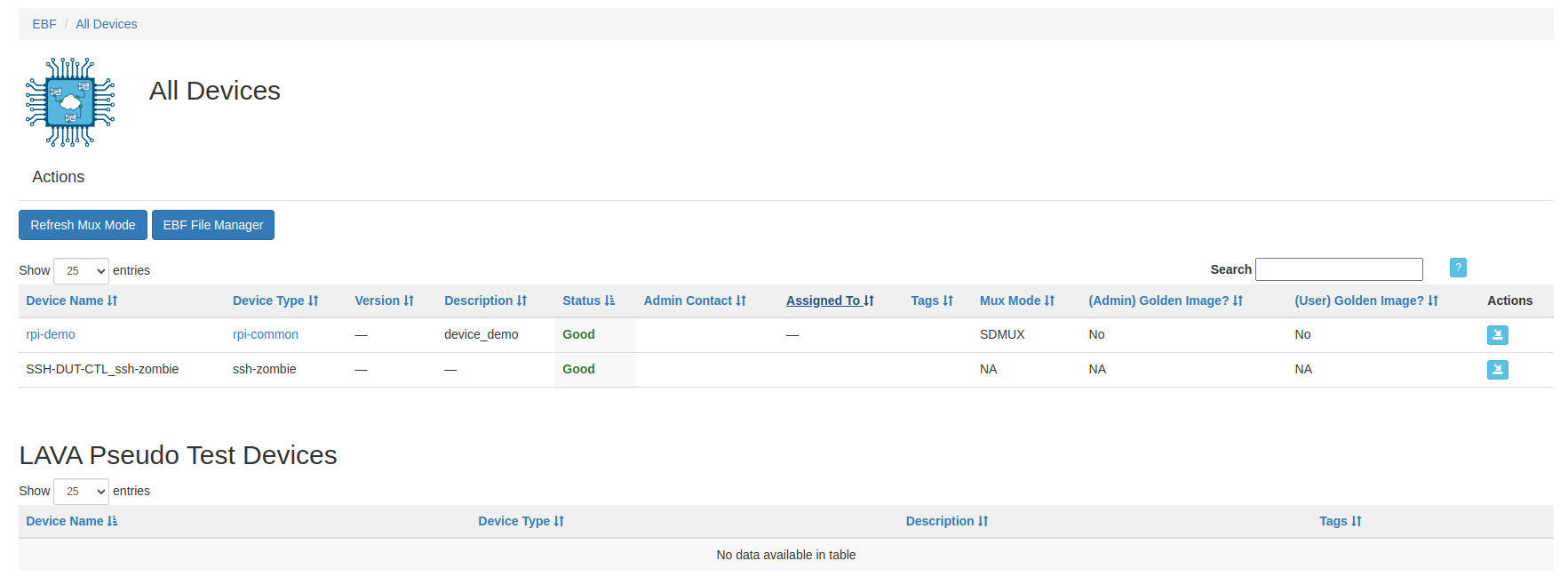Screen dimensions: 1568x585
Task: Click the action icon for SSH-DUT-CTL_ssh-zombie row
Action: point(1497,370)
